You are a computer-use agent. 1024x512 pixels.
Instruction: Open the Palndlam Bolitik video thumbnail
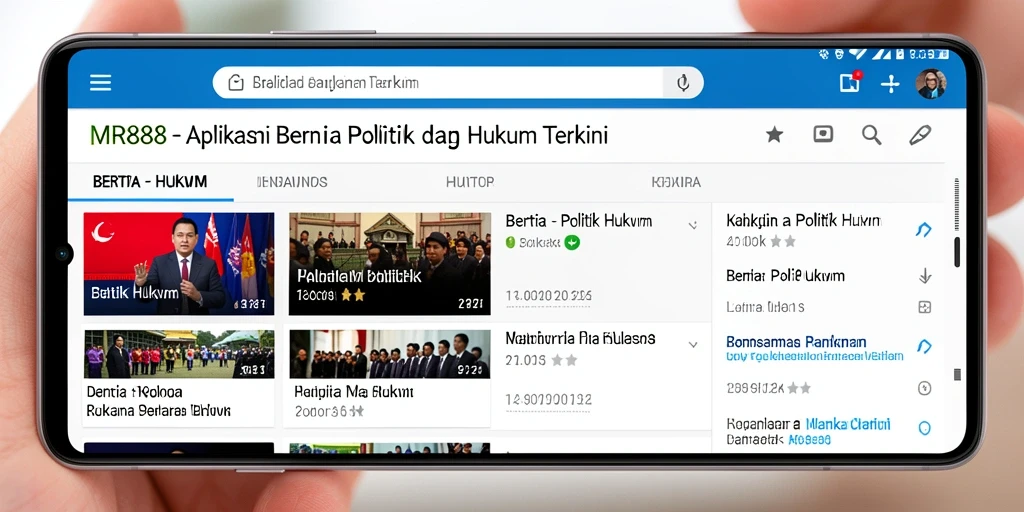click(x=389, y=264)
